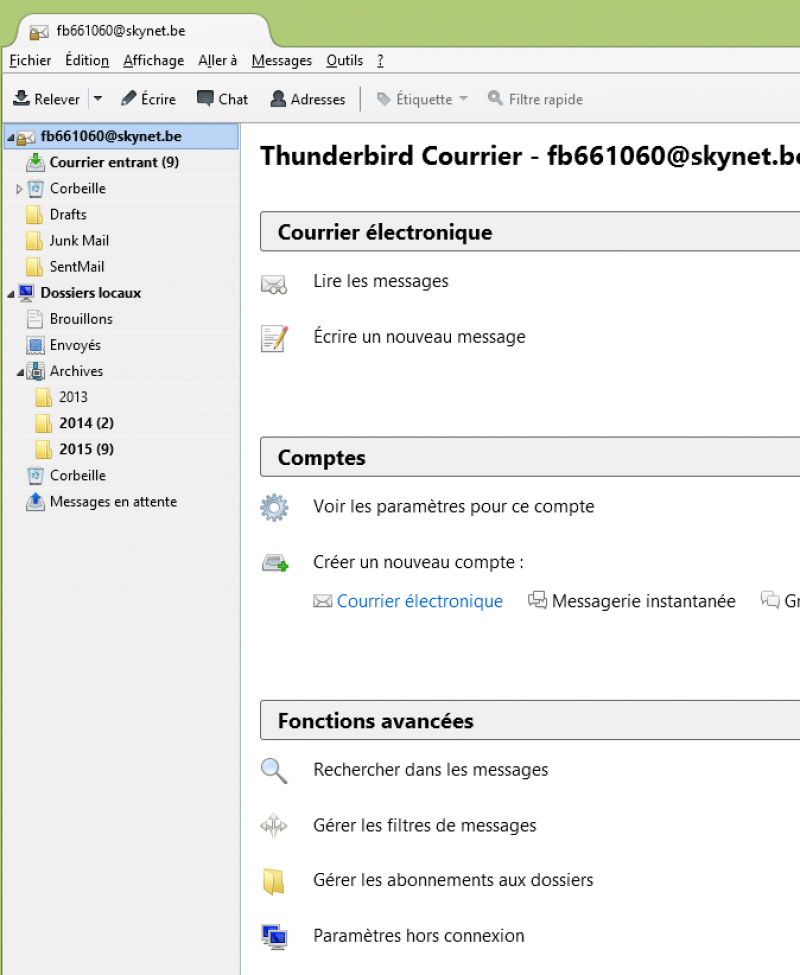800x975 pixels.
Task: Click the new message notepad icon
Action: point(274,339)
